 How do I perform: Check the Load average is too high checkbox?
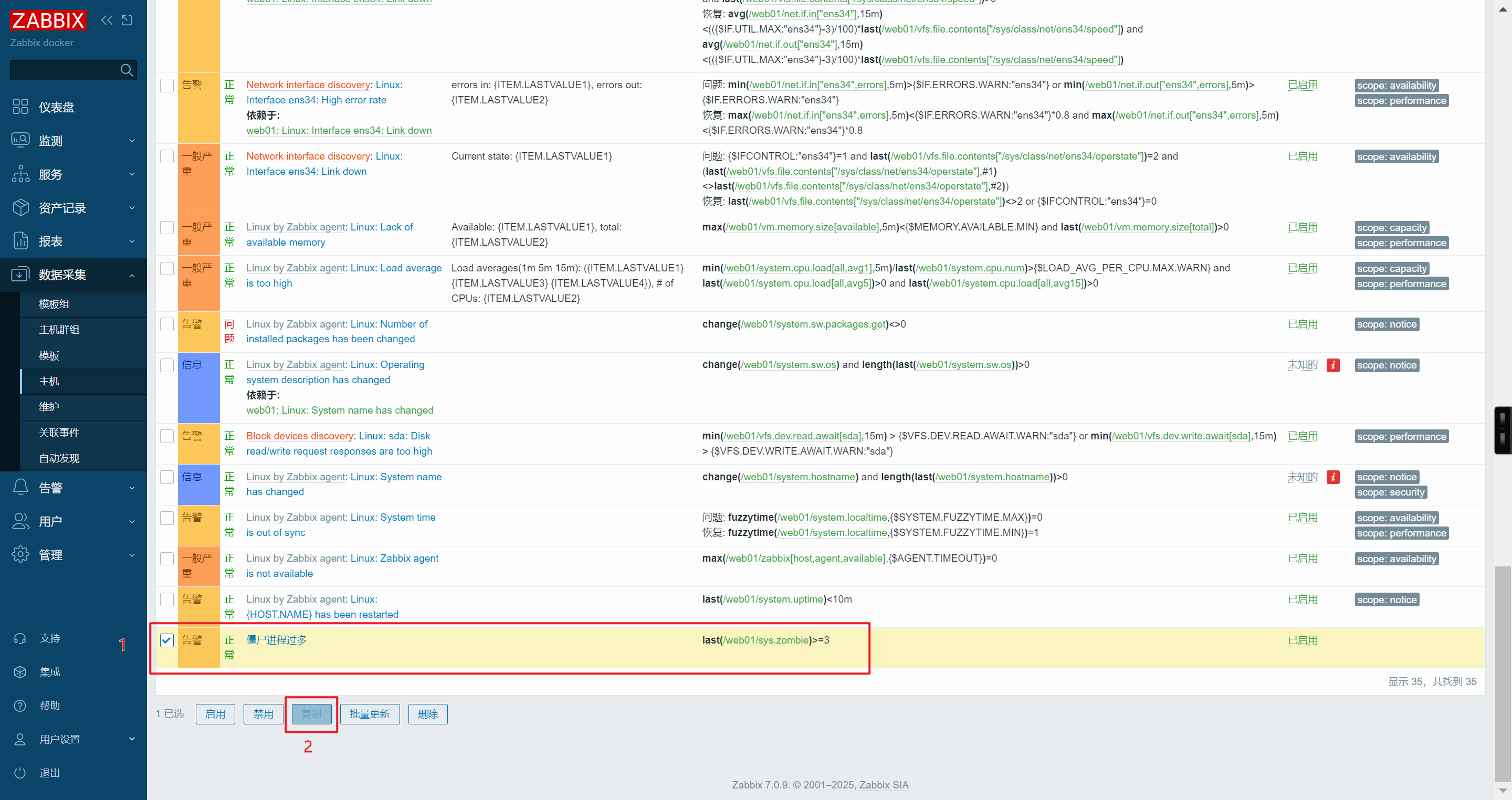[x=167, y=268]
